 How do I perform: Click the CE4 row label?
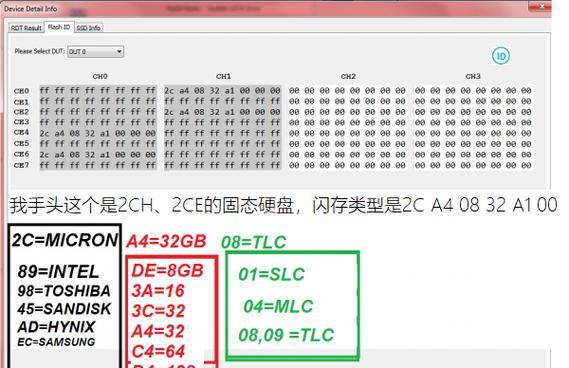21,132
